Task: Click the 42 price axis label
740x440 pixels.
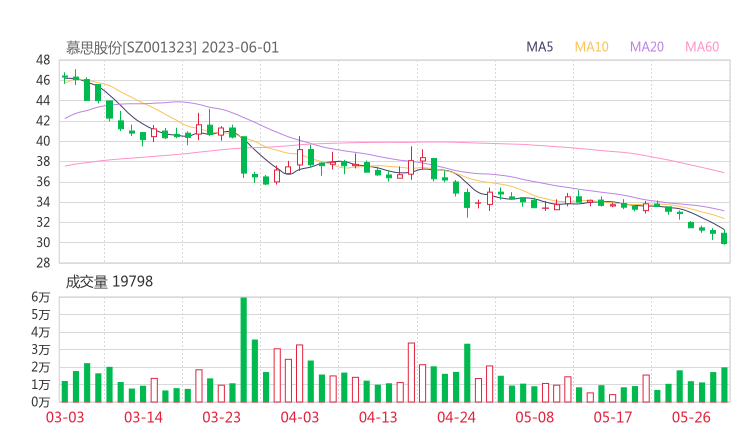Action: [43, 121]
